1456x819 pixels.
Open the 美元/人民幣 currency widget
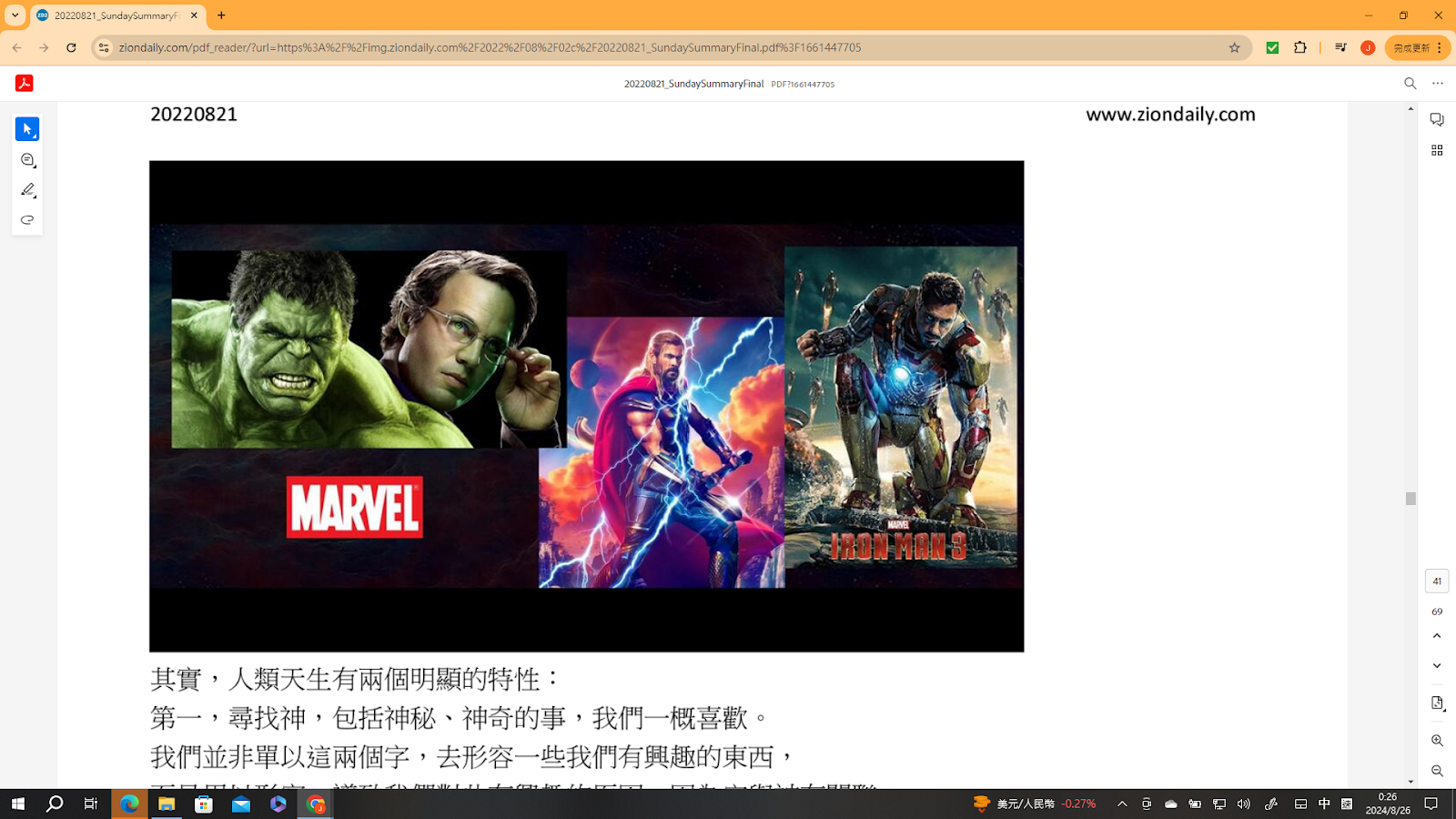point(1035,804)
